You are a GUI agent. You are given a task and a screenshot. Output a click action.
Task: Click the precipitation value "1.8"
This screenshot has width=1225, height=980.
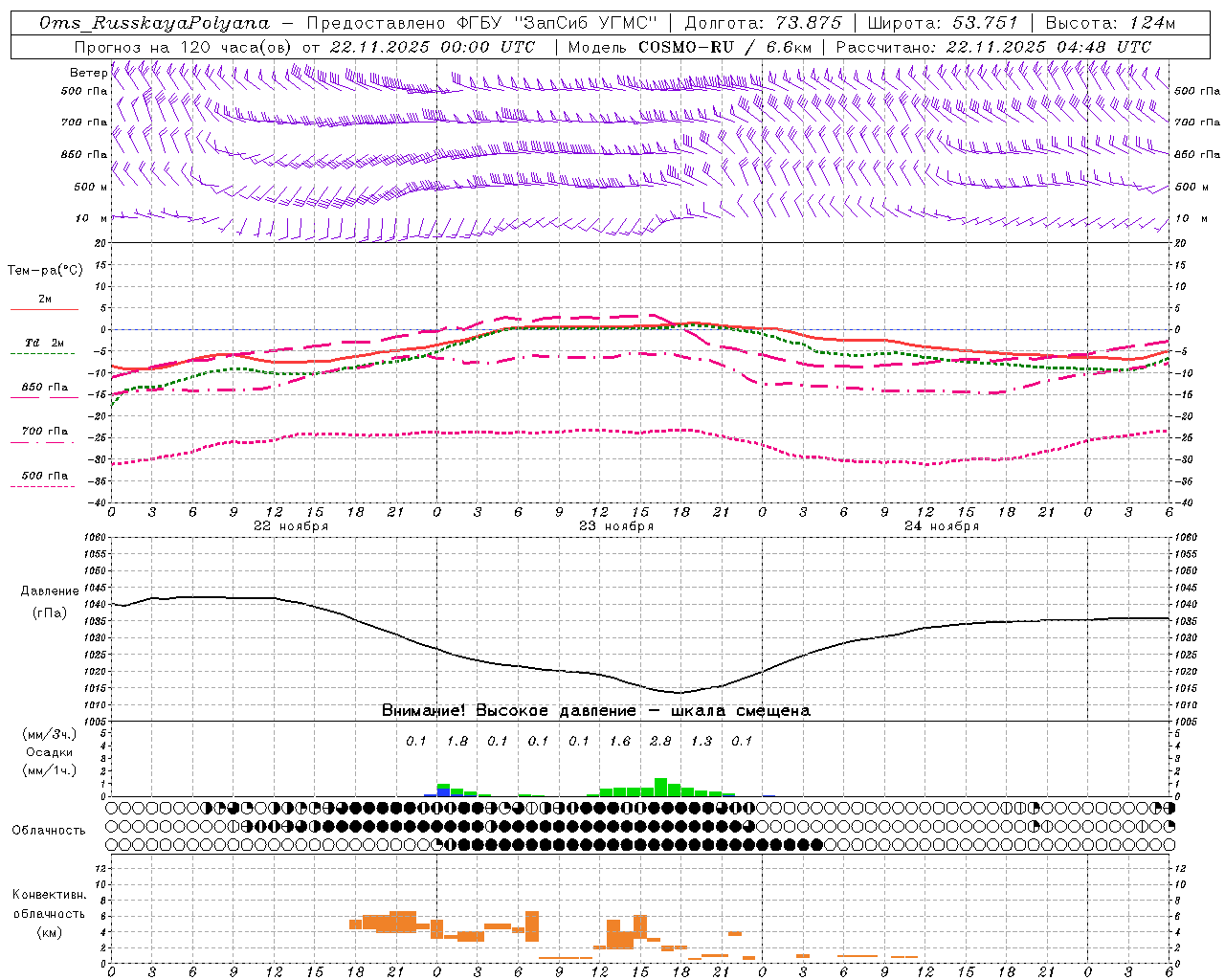(457, 741)
